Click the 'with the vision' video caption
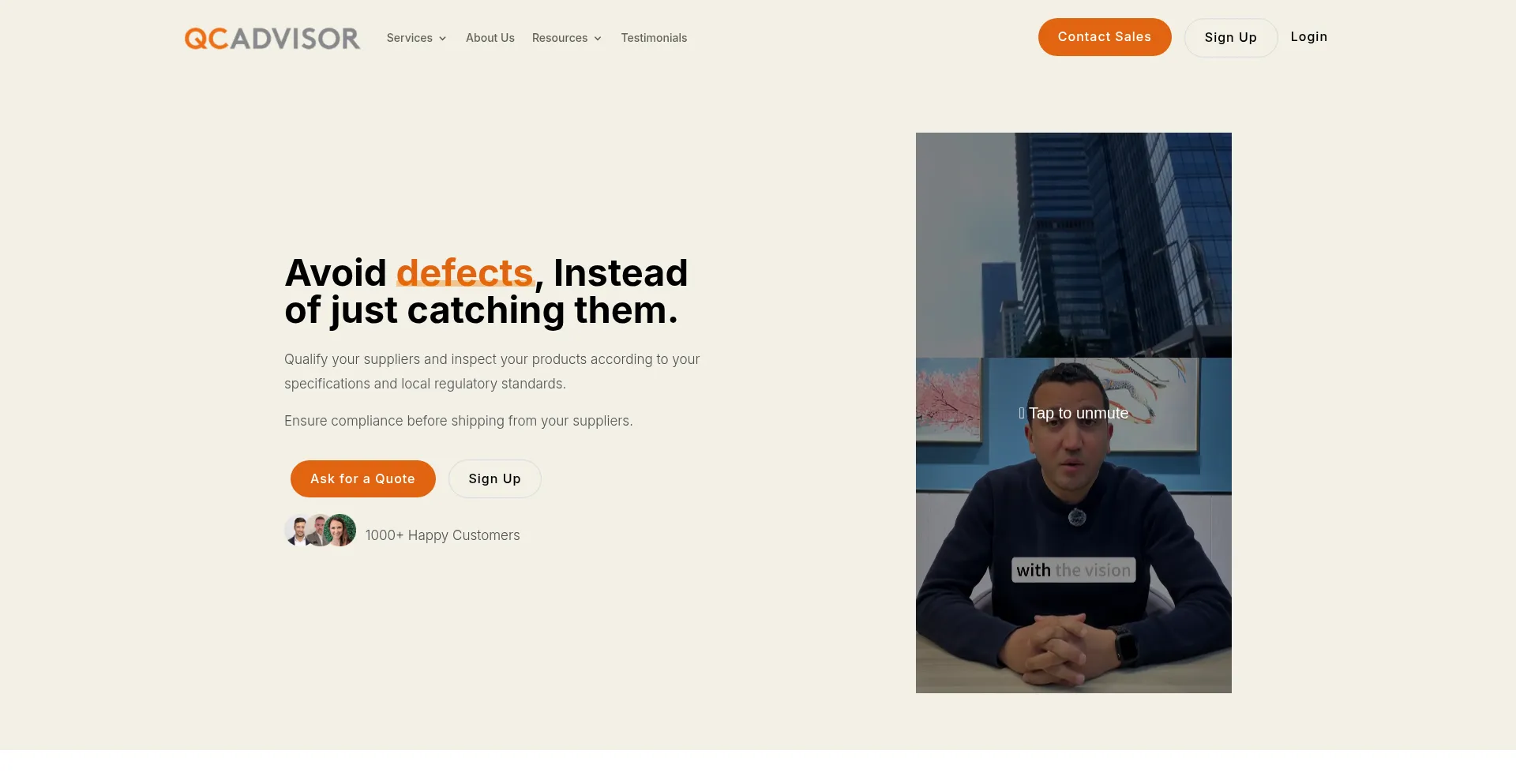 (x=1074, y=570)
